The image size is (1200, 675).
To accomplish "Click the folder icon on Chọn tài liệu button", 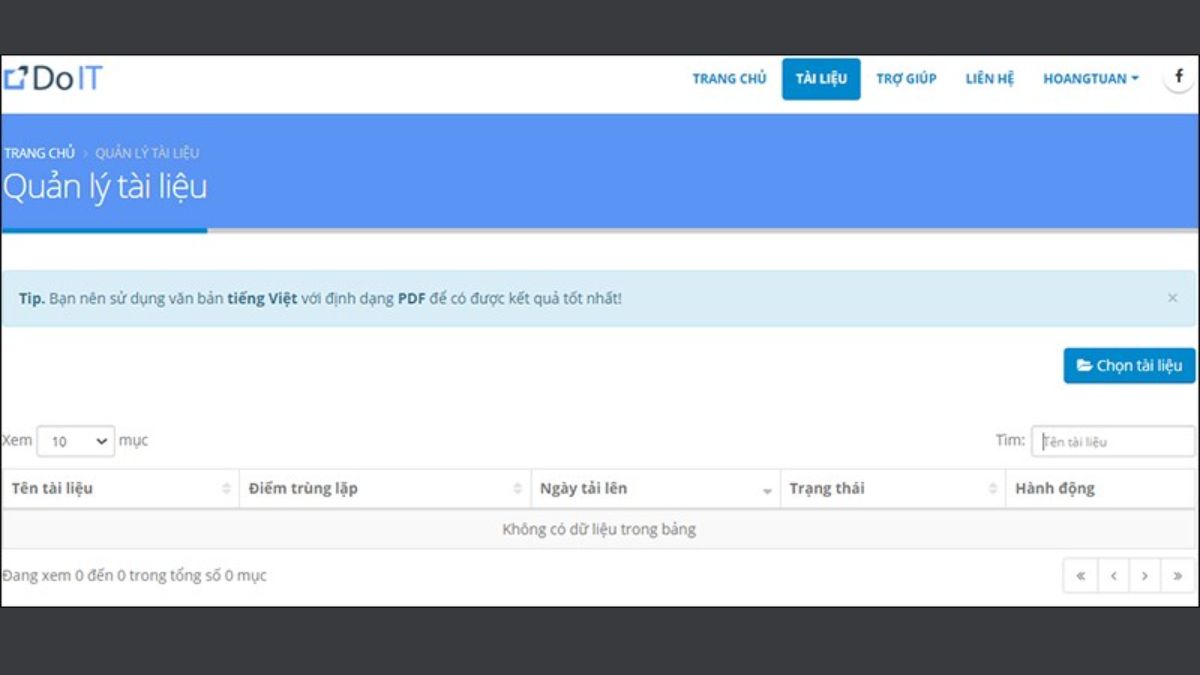I will pos(1082,365).
